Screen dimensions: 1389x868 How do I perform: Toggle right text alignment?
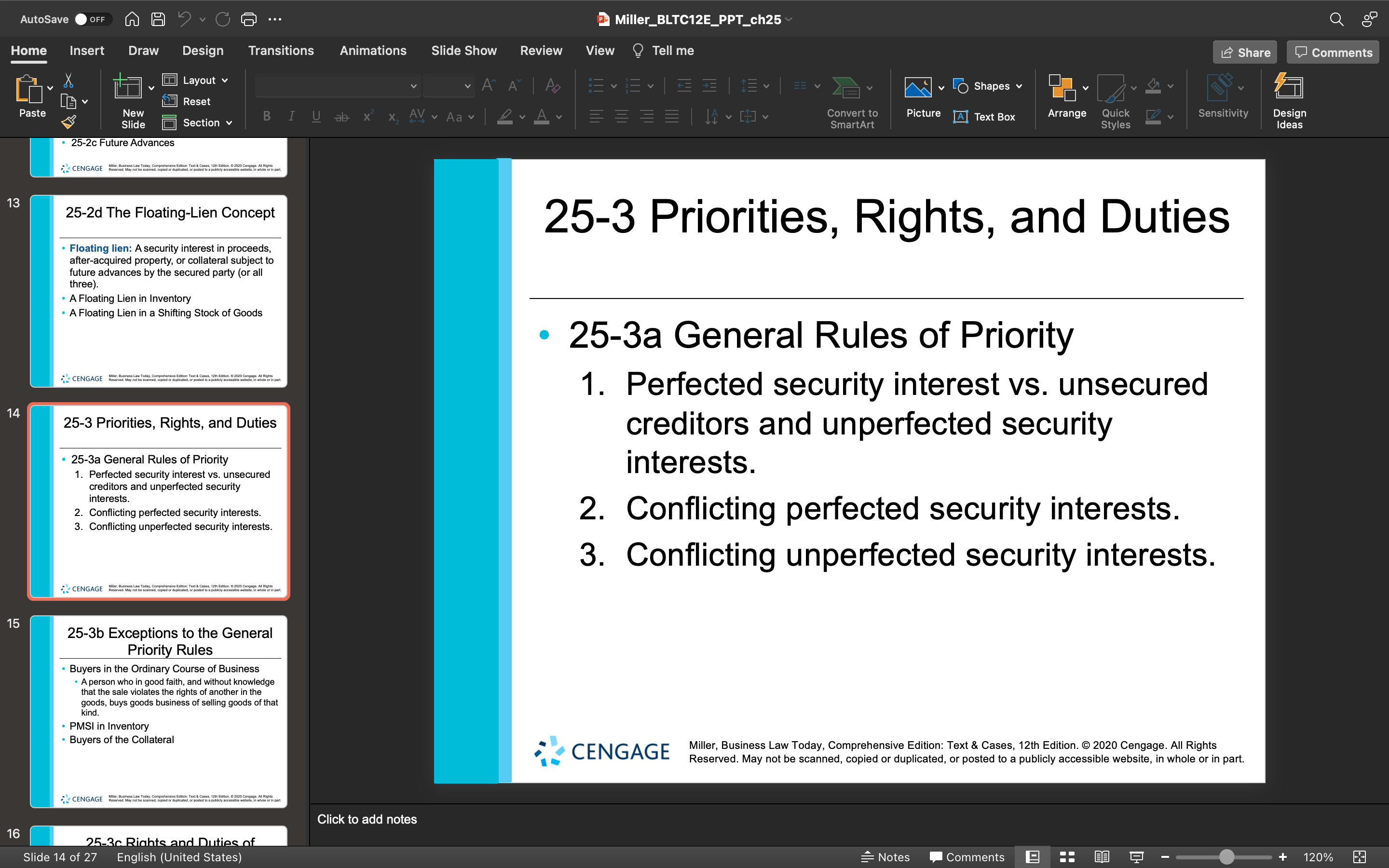(646, 117)
